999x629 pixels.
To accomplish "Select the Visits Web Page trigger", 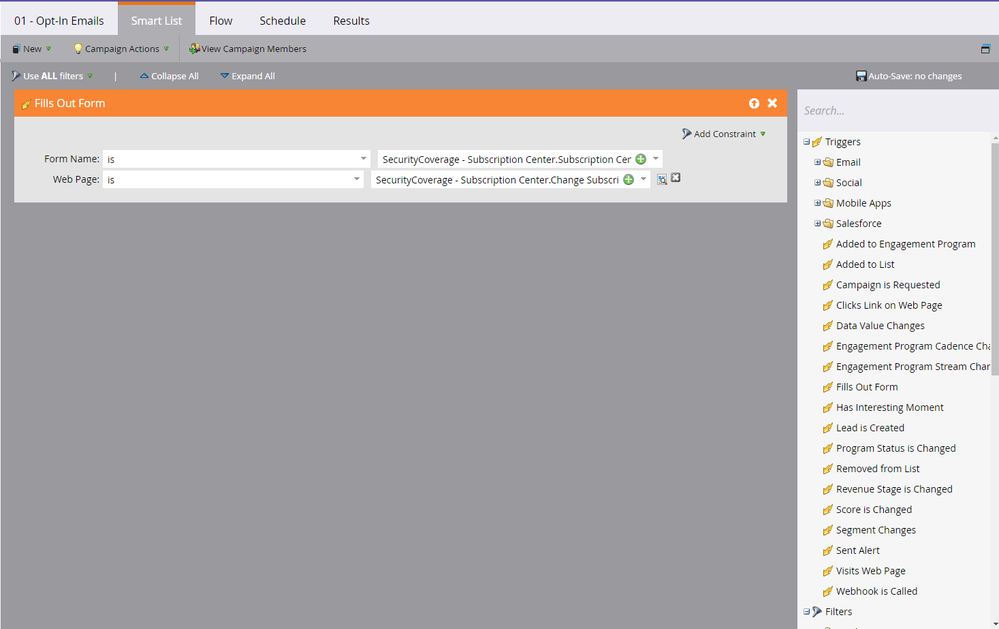I will click(870, 571).
